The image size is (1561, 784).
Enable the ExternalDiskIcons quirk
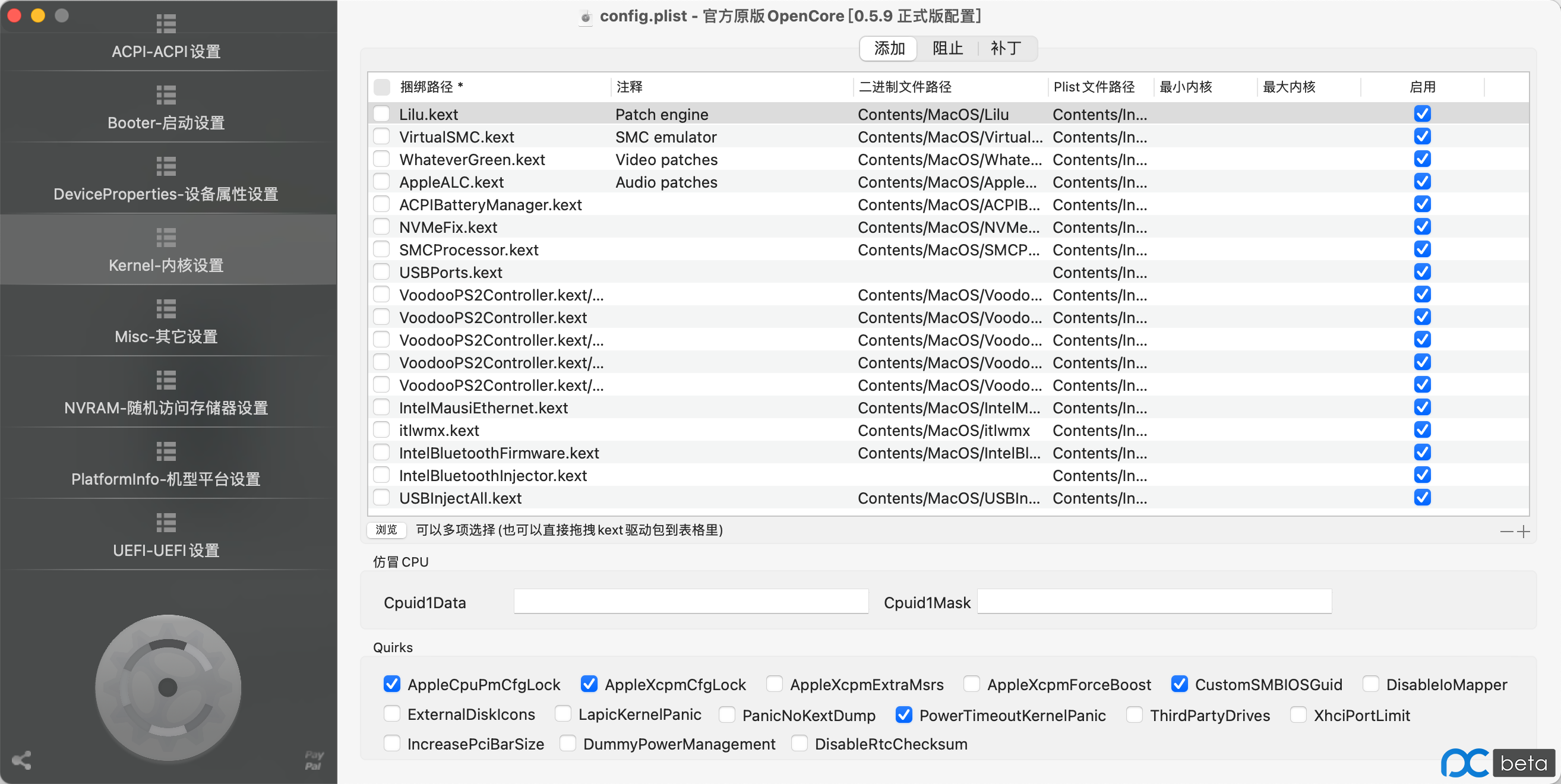392,715
